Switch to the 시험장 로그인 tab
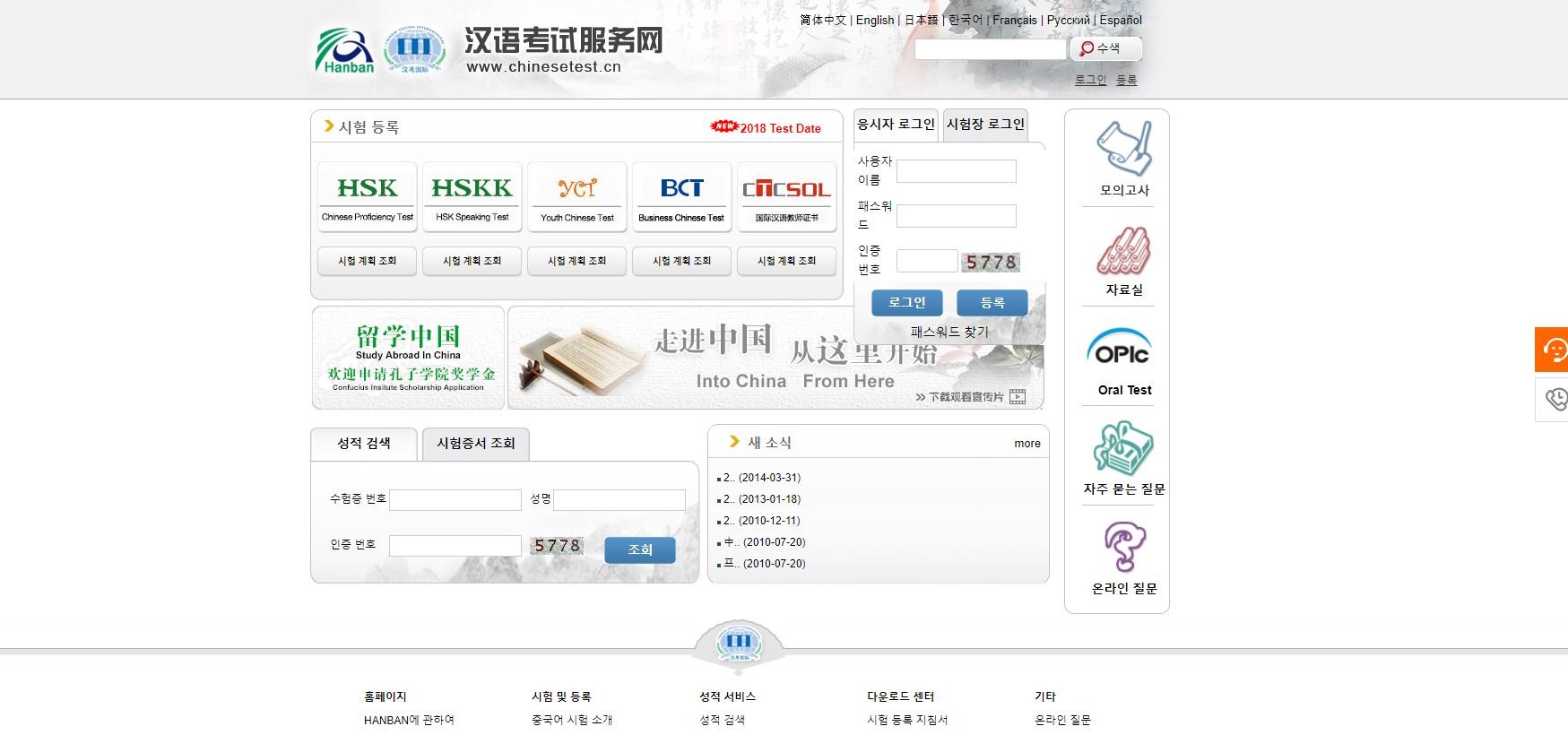The image size is (1568, 735). (x=985, y=125)
